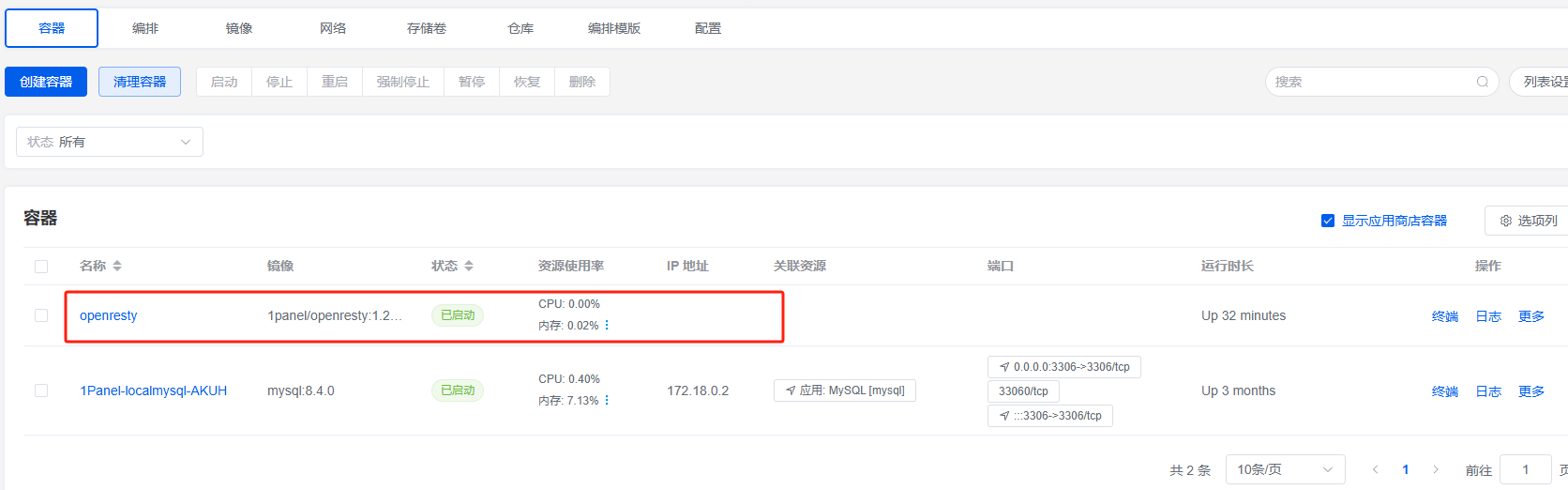Open the 1Panel-localmysql-AKUH container link
Image resolution: width=1568 pixels, height=490 pixels.
tap(154, 390)
